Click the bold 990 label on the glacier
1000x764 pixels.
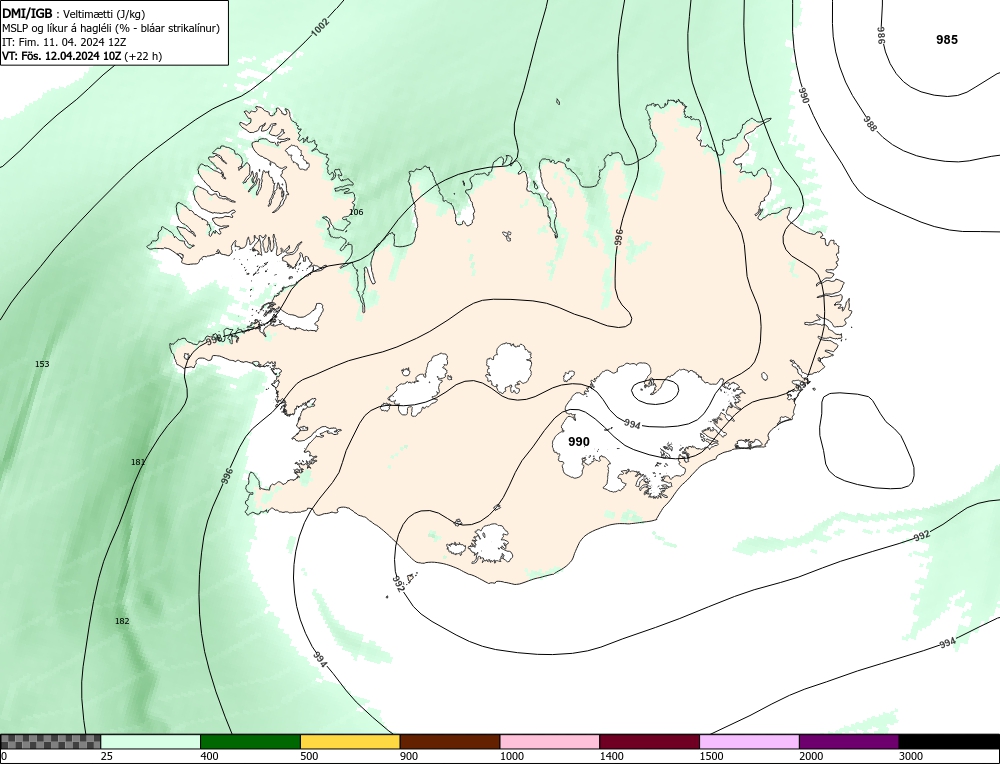pos(579,442)
